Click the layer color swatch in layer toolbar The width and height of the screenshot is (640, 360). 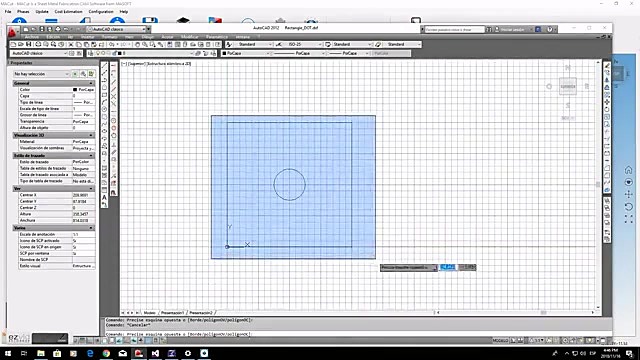120,53
